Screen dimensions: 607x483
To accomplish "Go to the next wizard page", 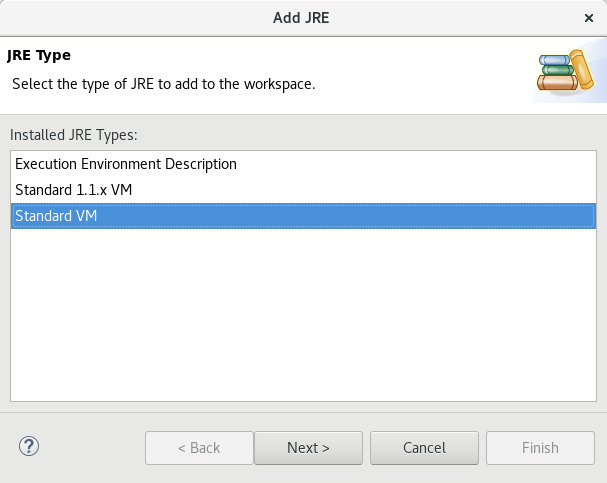I will point(308,448).
